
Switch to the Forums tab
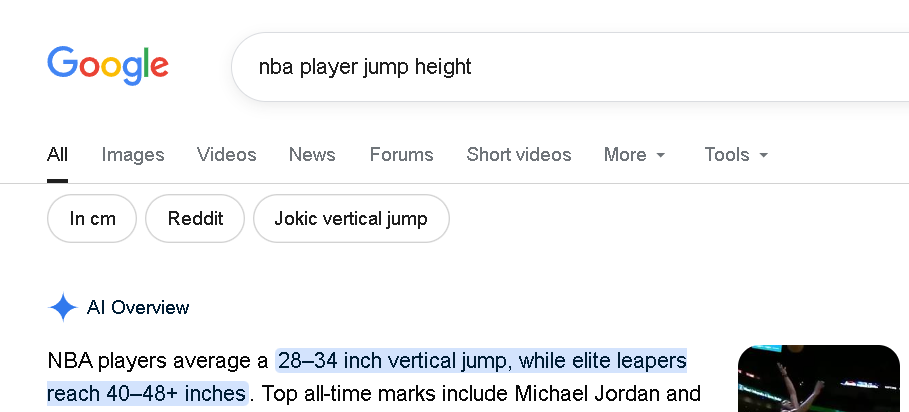(x=401, y=155)
